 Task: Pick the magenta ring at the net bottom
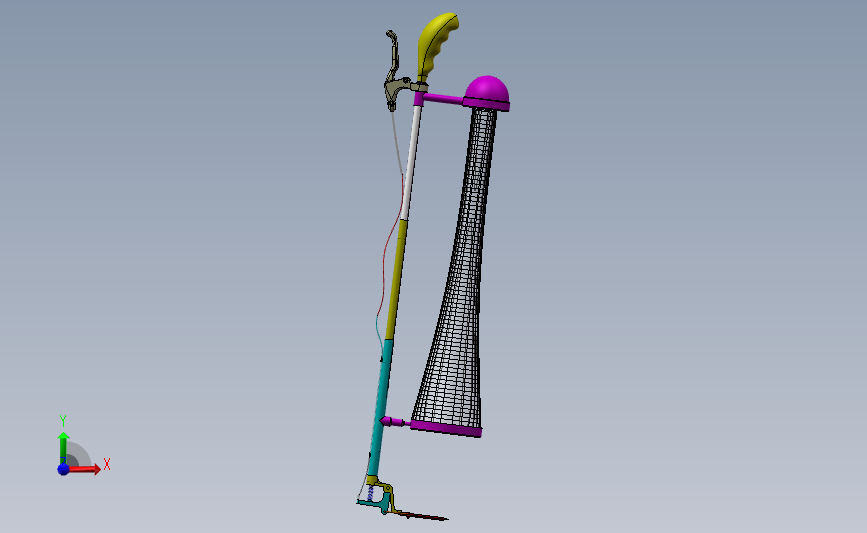pos(446,428)
